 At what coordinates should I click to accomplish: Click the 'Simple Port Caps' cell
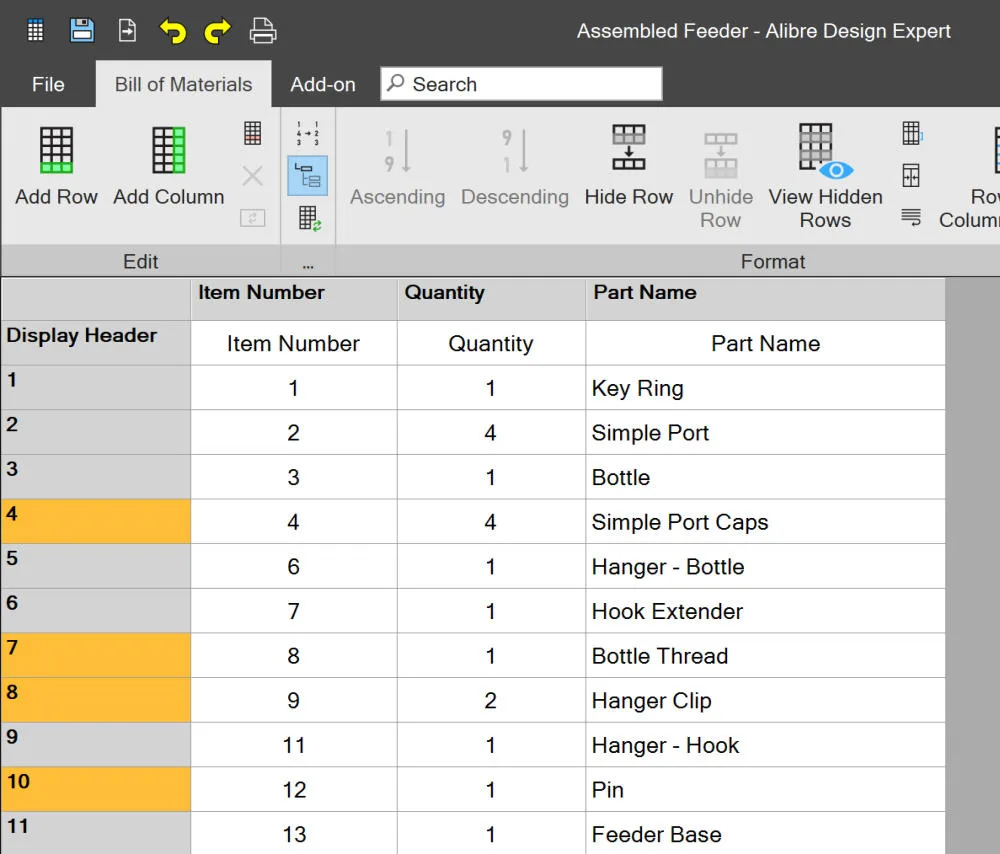point(765,522)
